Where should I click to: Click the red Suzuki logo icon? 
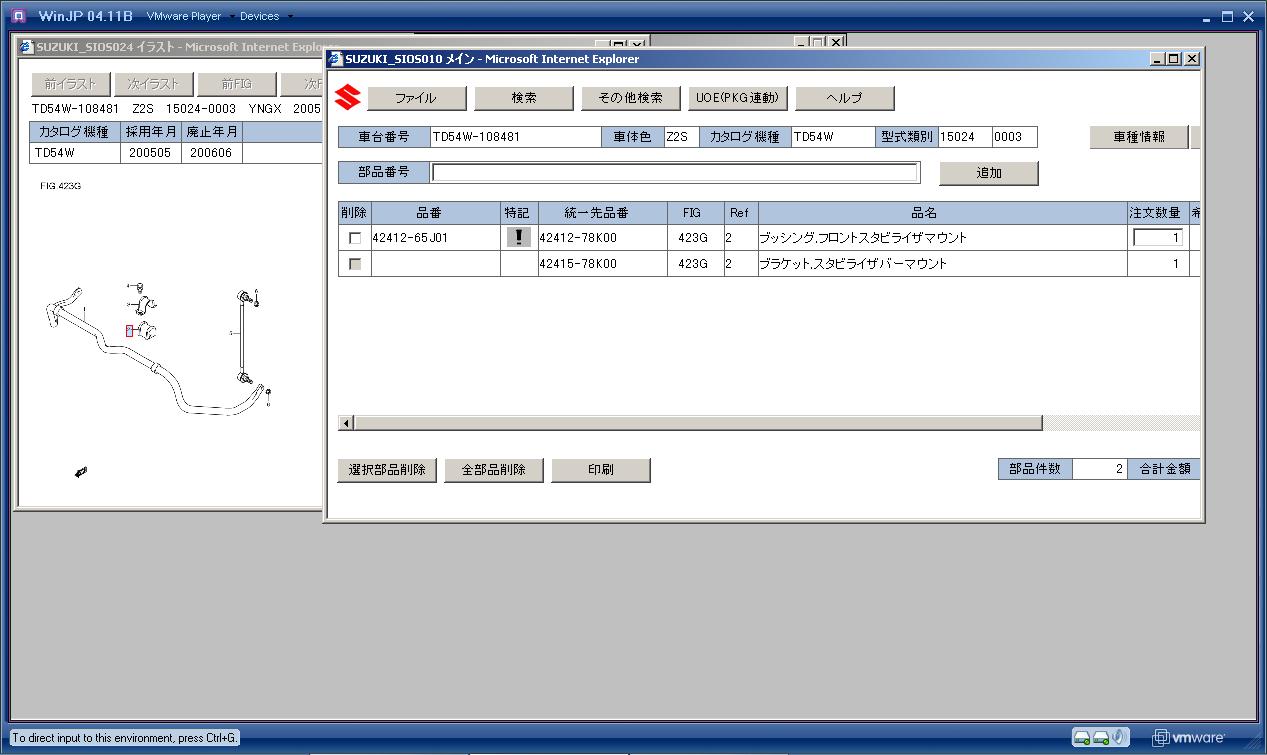tap(347, 97)
